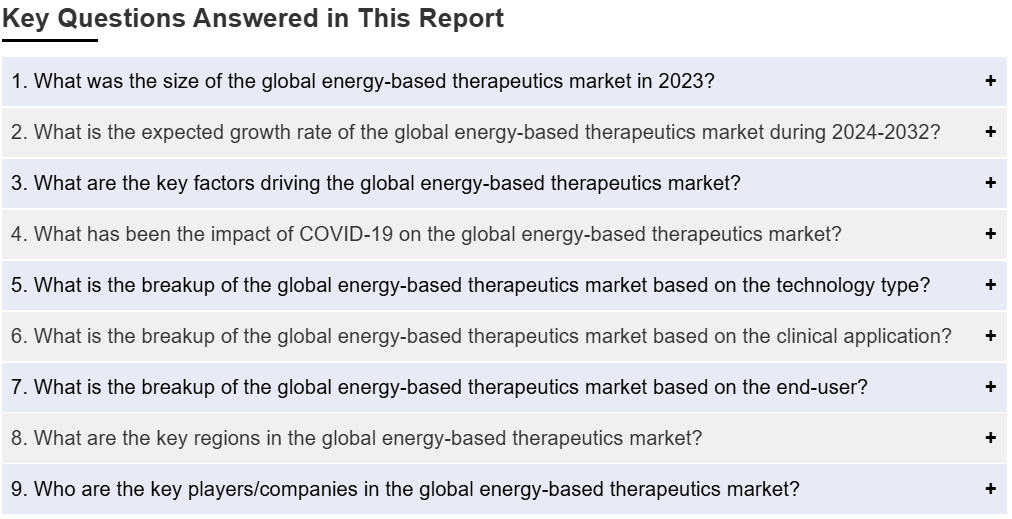Toggle the plus icon for the COVID-19 question
This screenshot has height=519, width=1012.
click(x=991, y=234)
